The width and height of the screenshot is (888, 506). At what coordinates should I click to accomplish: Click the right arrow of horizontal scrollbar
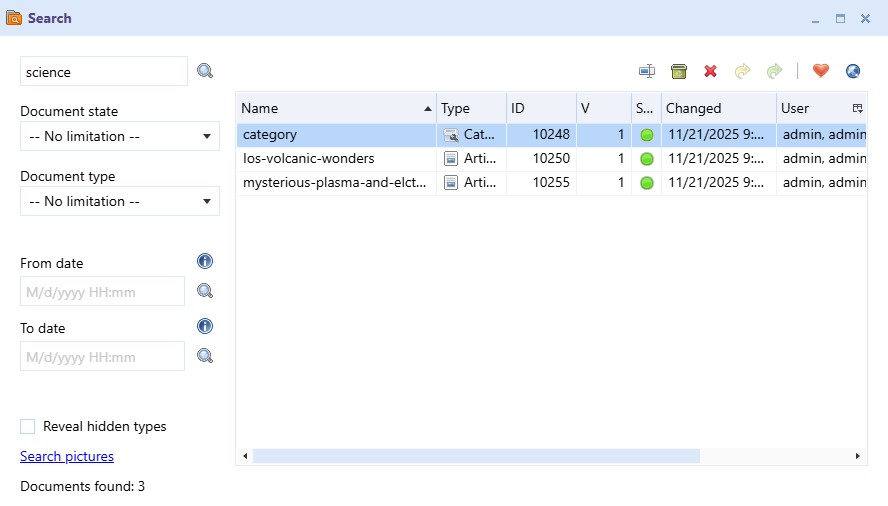[x=857, y=456]
